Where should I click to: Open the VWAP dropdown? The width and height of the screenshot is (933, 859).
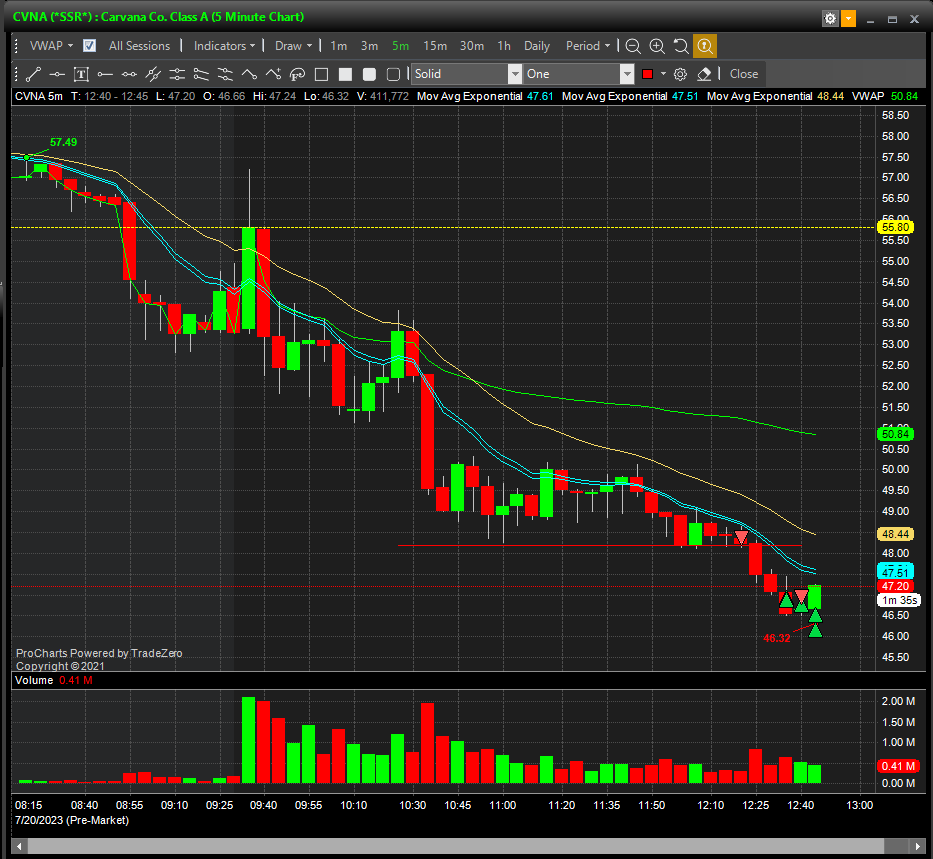(x=52, y=46)
